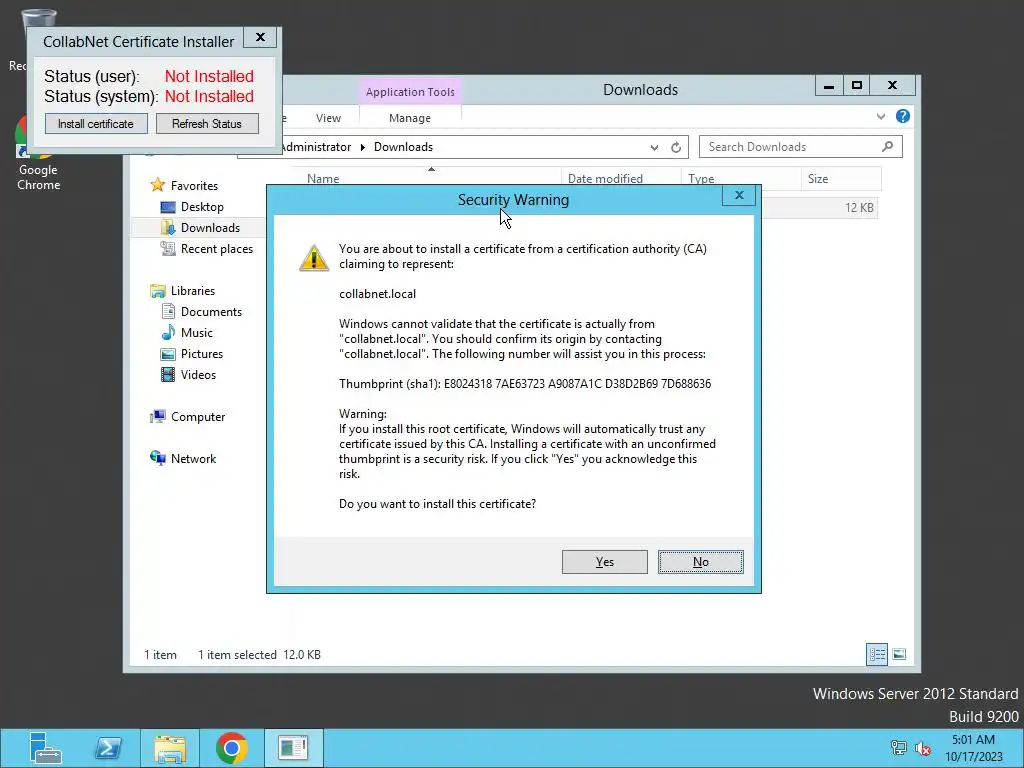Select the Google Chrome desktop shortcut
The width and height of the screenshot is (1024, 768).
(39, 157)
